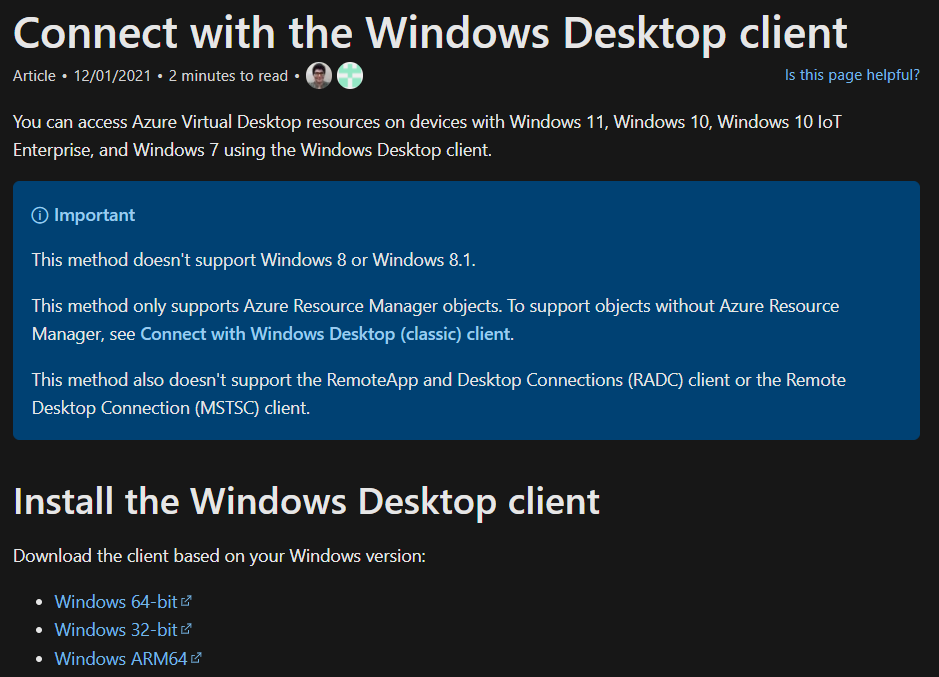This screenshot has width=939, height=677.
Task: Open the first contributor's photo avatar
Action: pos(319,76)
